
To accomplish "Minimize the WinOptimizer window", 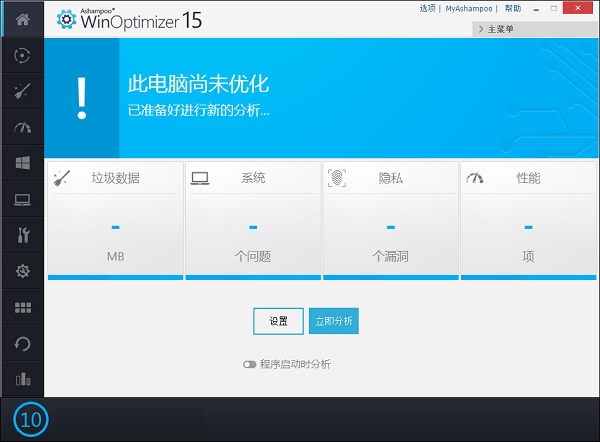I will coord(536,9).
